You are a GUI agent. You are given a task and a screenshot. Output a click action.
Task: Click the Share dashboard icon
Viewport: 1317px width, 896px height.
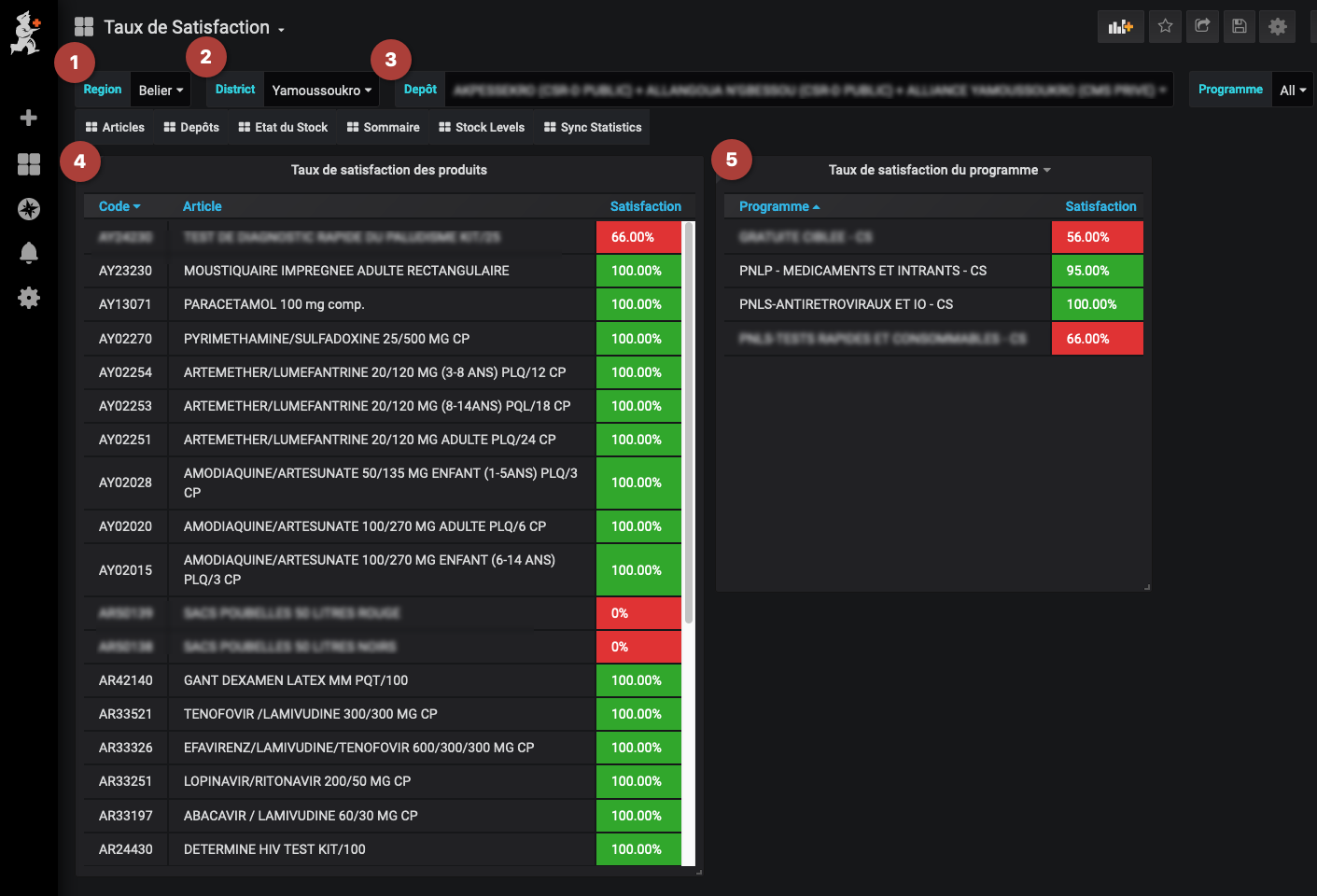coord(1202,26)
